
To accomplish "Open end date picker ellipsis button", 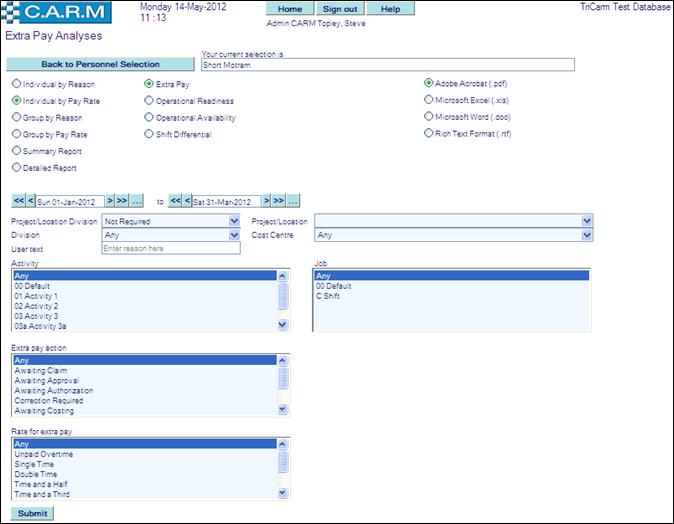I will (x=293, y=201).
